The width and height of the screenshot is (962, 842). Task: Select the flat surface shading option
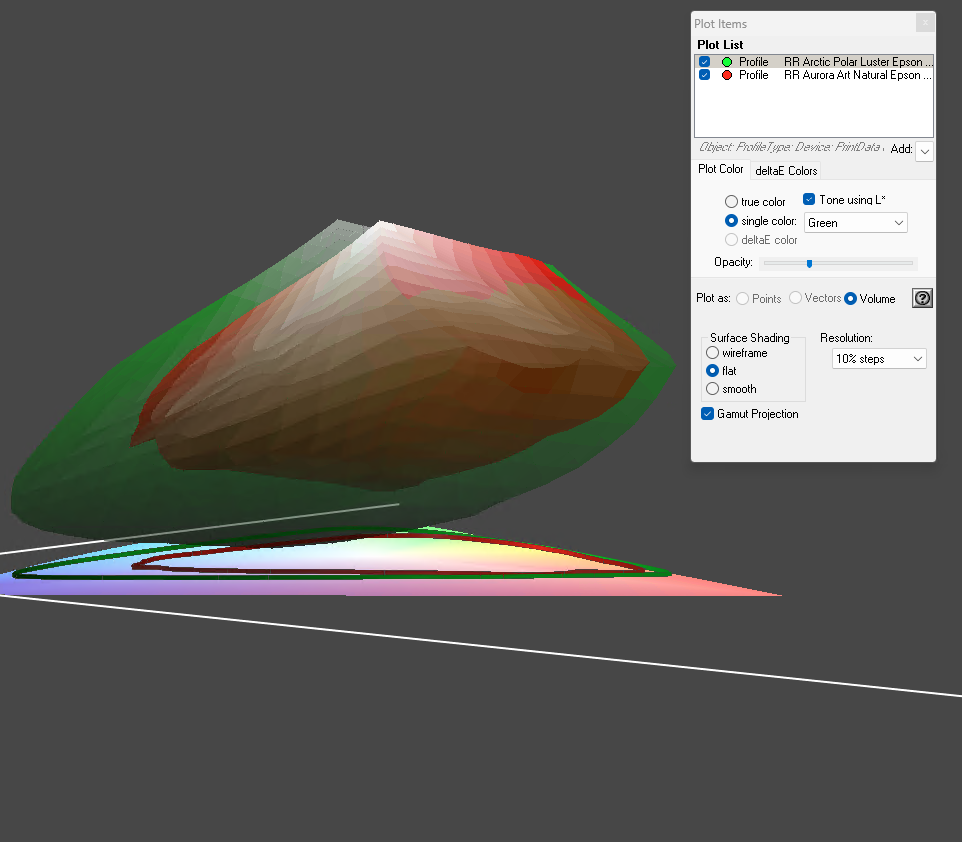point(712,371)
